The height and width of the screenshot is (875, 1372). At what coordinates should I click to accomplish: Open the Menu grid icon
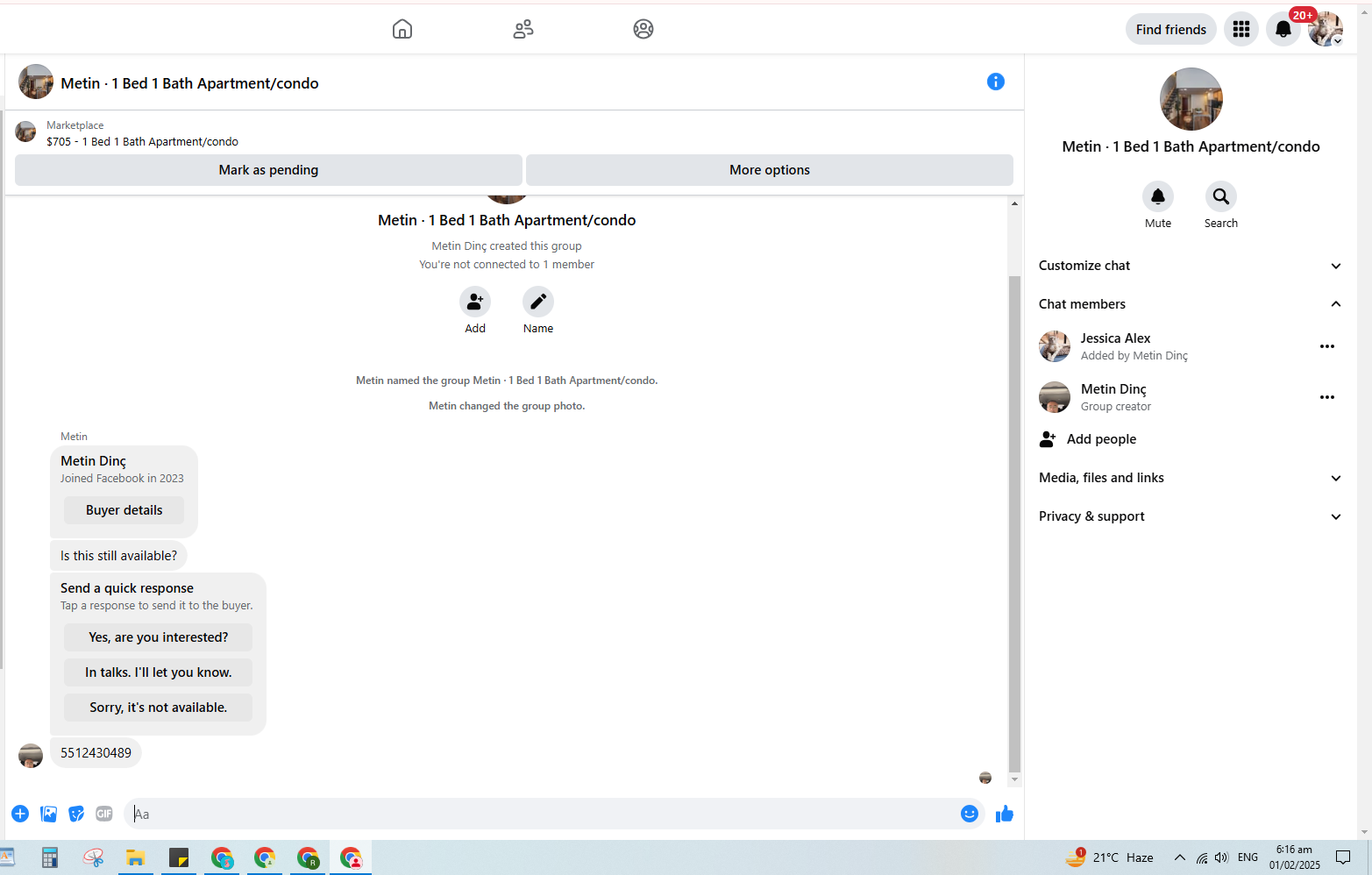point(1241,29)
